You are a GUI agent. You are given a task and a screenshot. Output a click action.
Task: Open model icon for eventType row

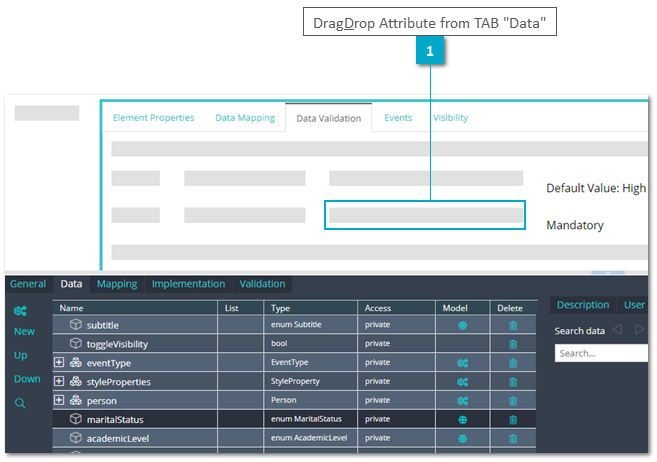[463, 363]
